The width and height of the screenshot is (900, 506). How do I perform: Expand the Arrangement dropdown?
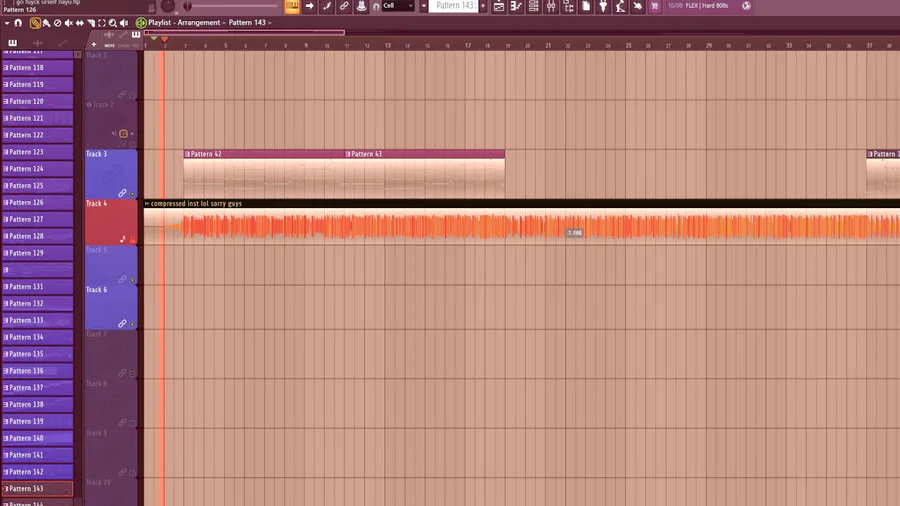point(224,23)
